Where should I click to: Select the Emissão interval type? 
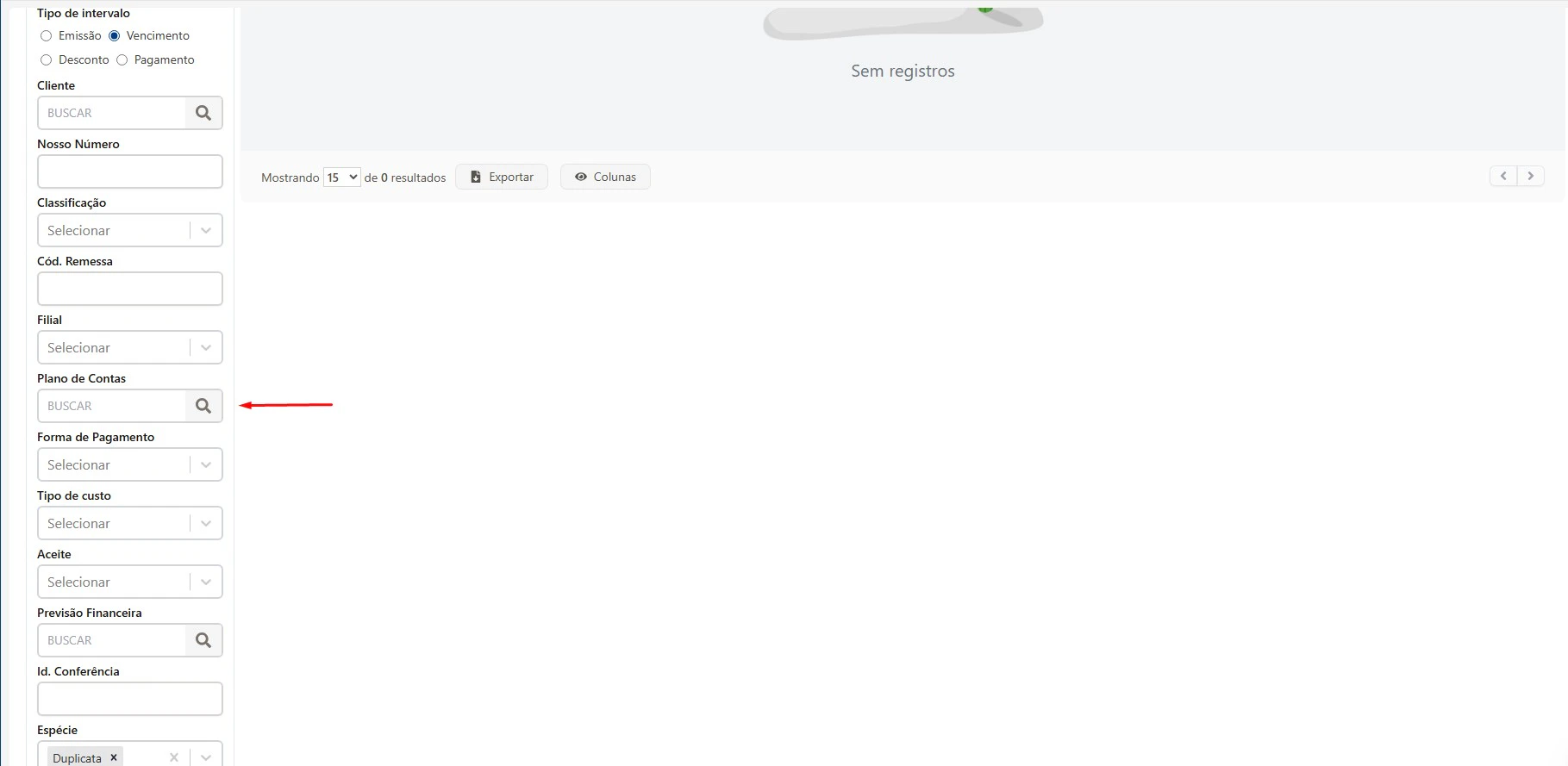point(47,35)
